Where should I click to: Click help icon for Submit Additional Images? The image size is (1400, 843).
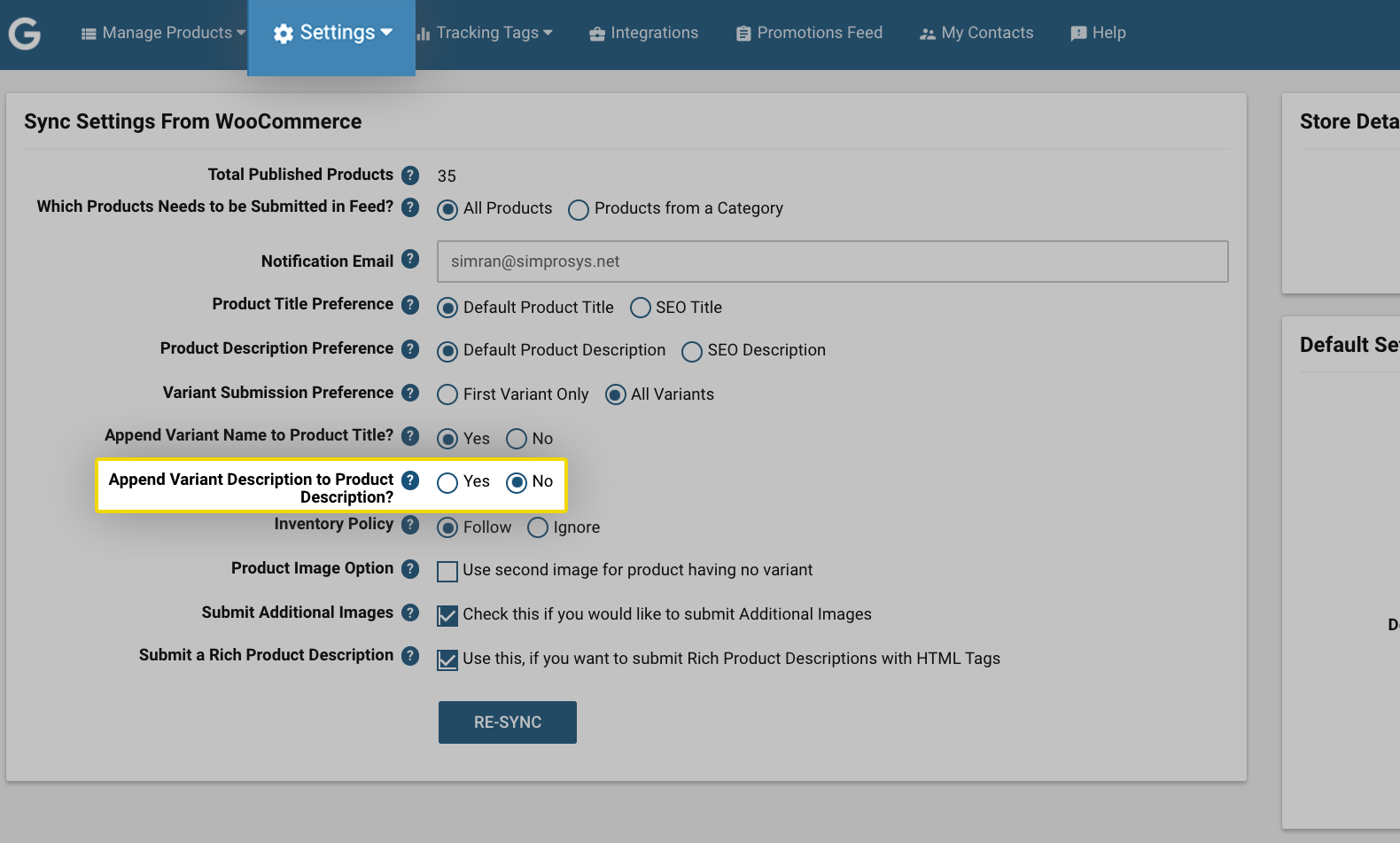[410, 612]
